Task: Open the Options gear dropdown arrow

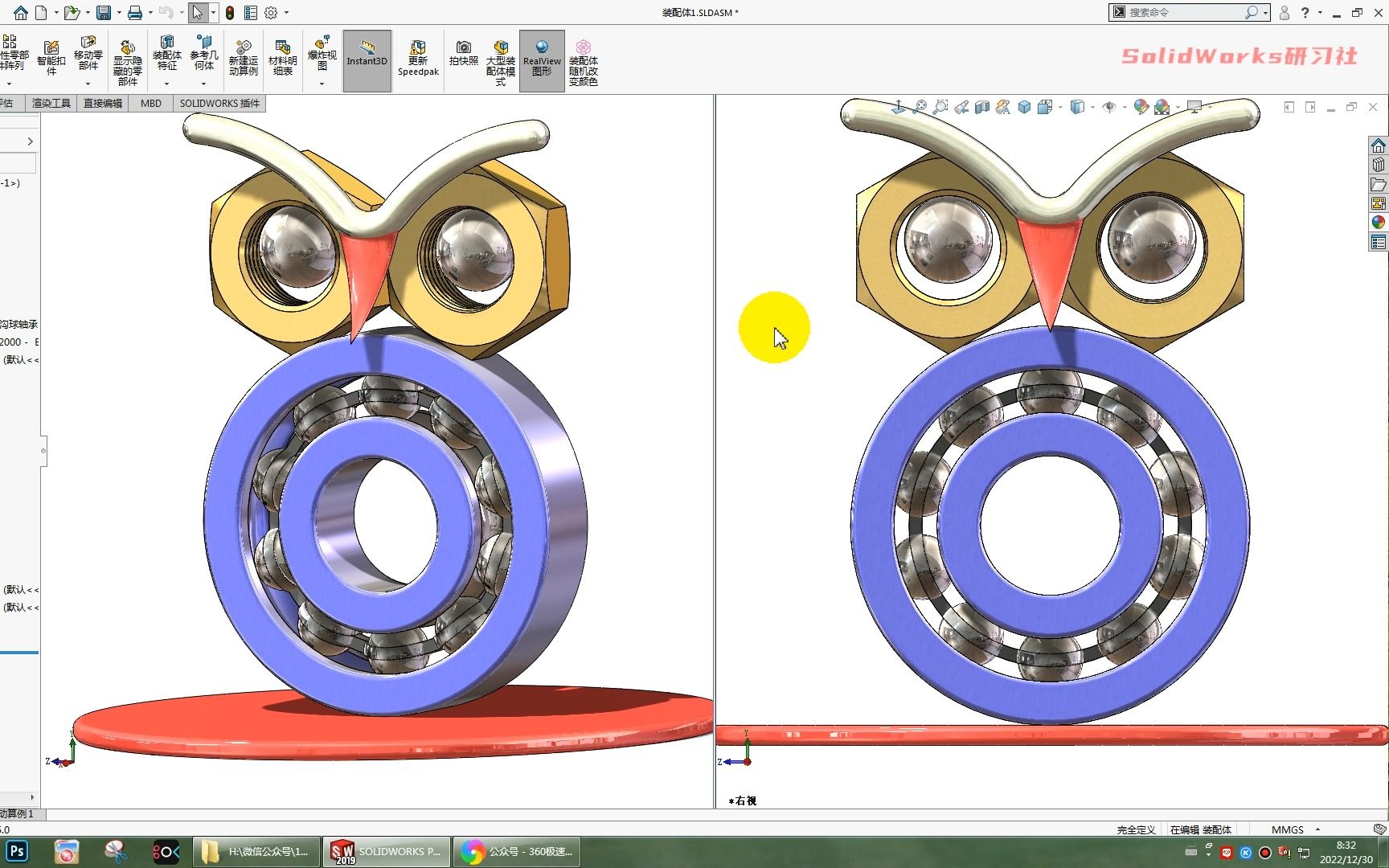Action: pos(286,13)
